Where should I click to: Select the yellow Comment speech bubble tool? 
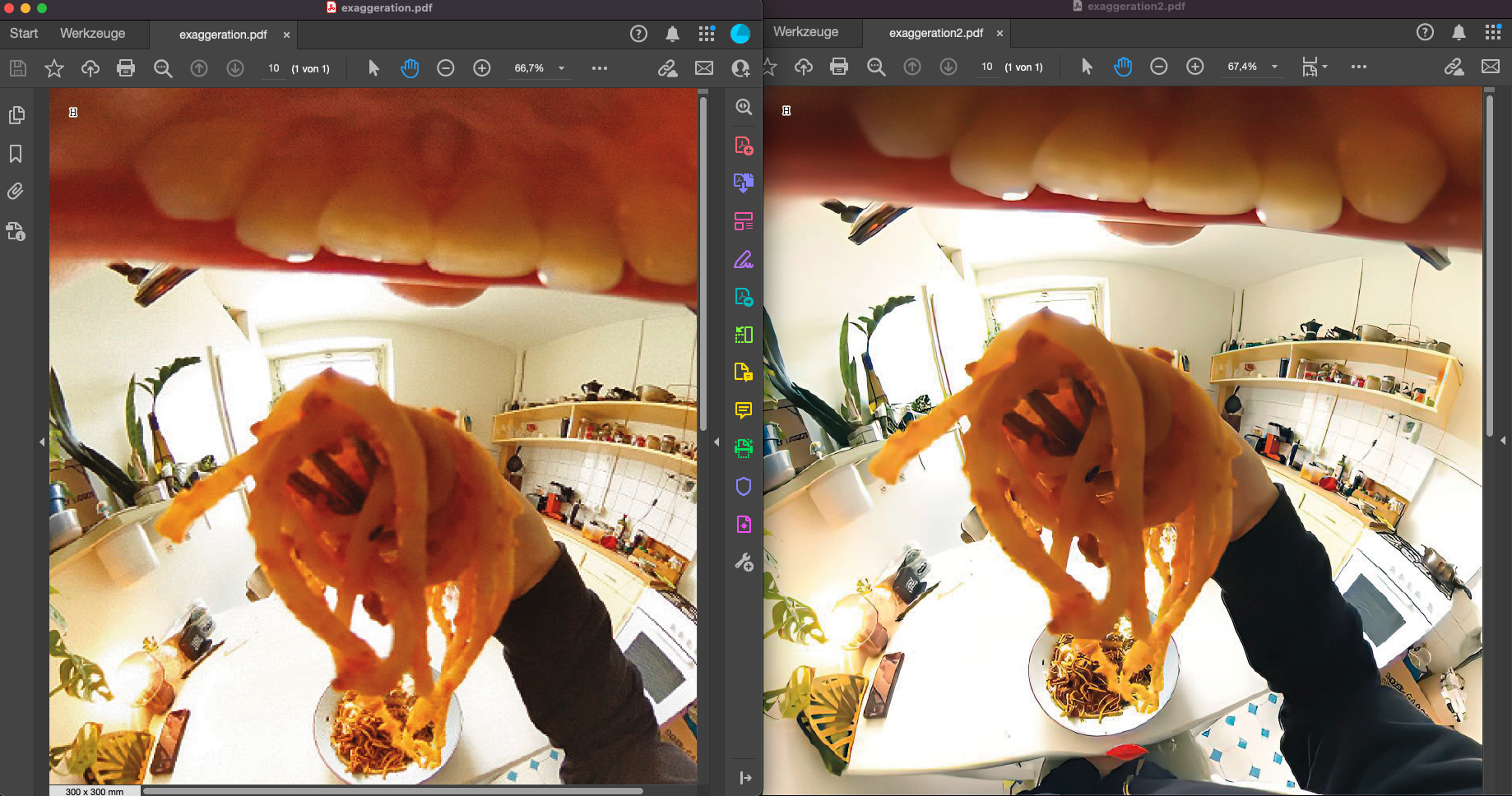click(x=744, y=410)
